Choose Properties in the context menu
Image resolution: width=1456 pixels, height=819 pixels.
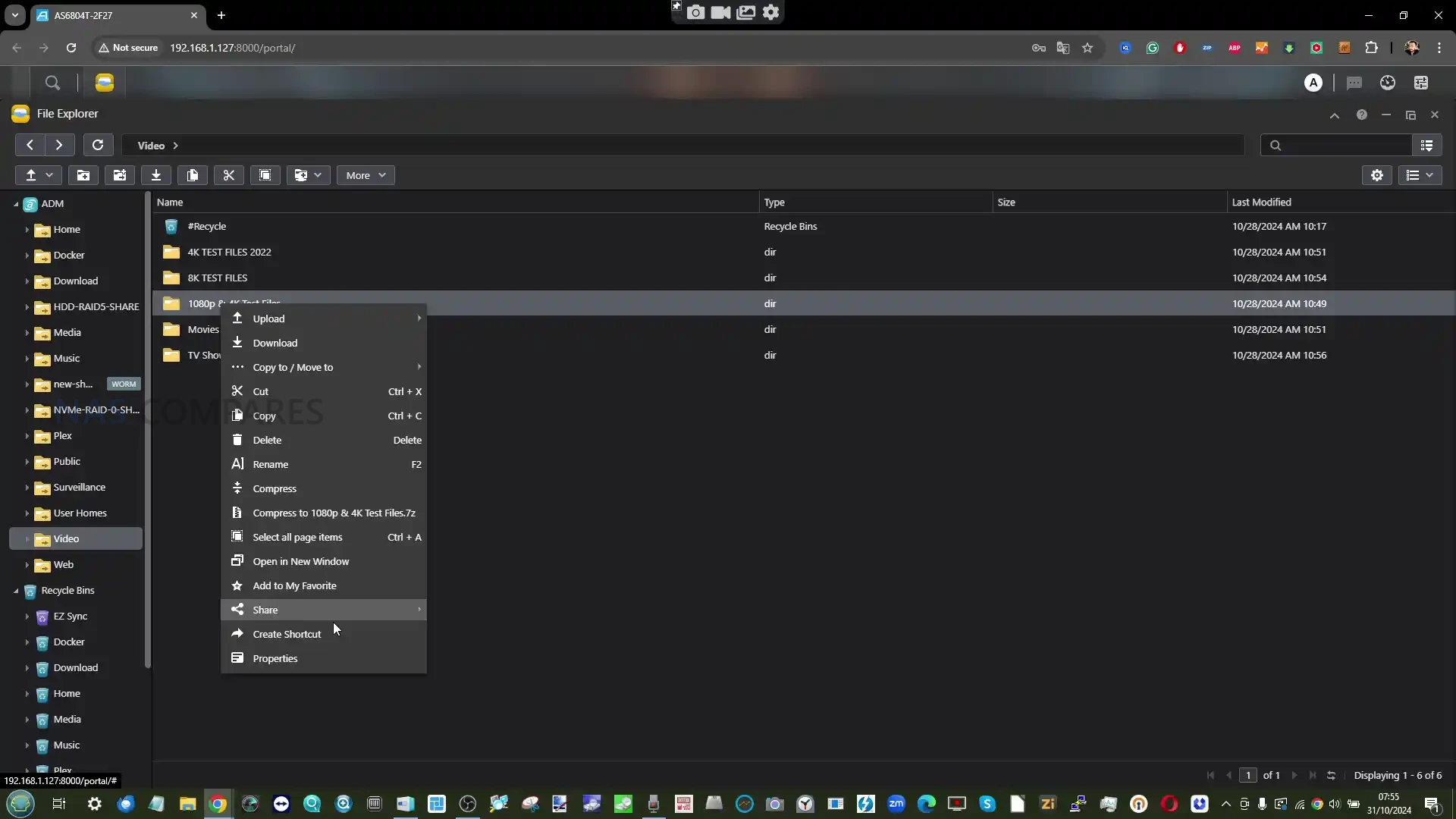point(275,658)
